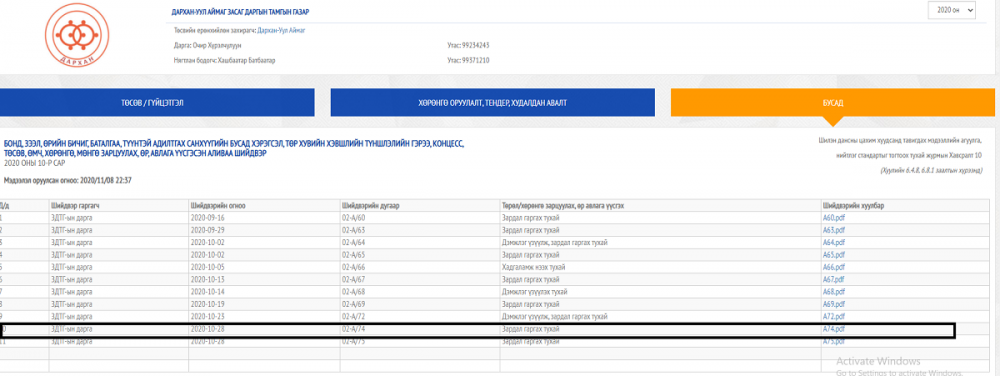This screenshot has height=376, width=1000.
Task: Click decision number 02-А/60
Action: pos(353,217)
